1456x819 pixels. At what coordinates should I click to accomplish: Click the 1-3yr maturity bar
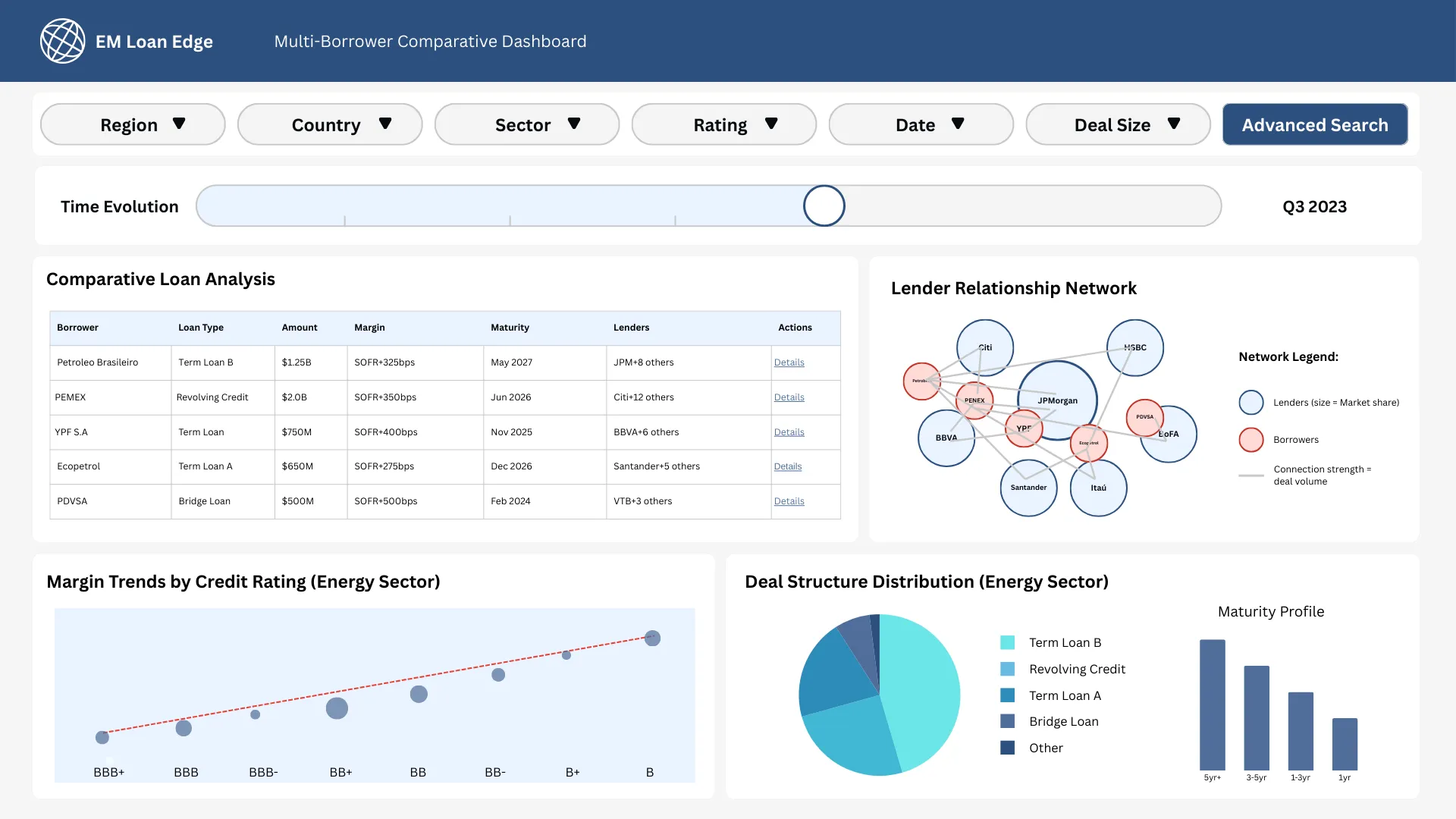pyautogui.click(x=1301, y=731)
